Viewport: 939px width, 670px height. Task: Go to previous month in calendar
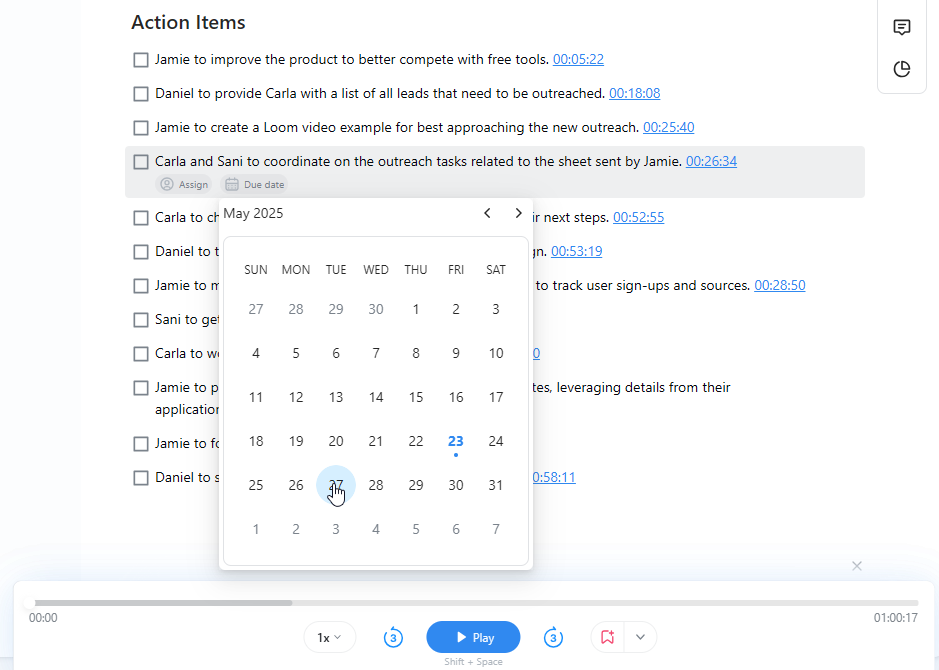tap(487, 213)
